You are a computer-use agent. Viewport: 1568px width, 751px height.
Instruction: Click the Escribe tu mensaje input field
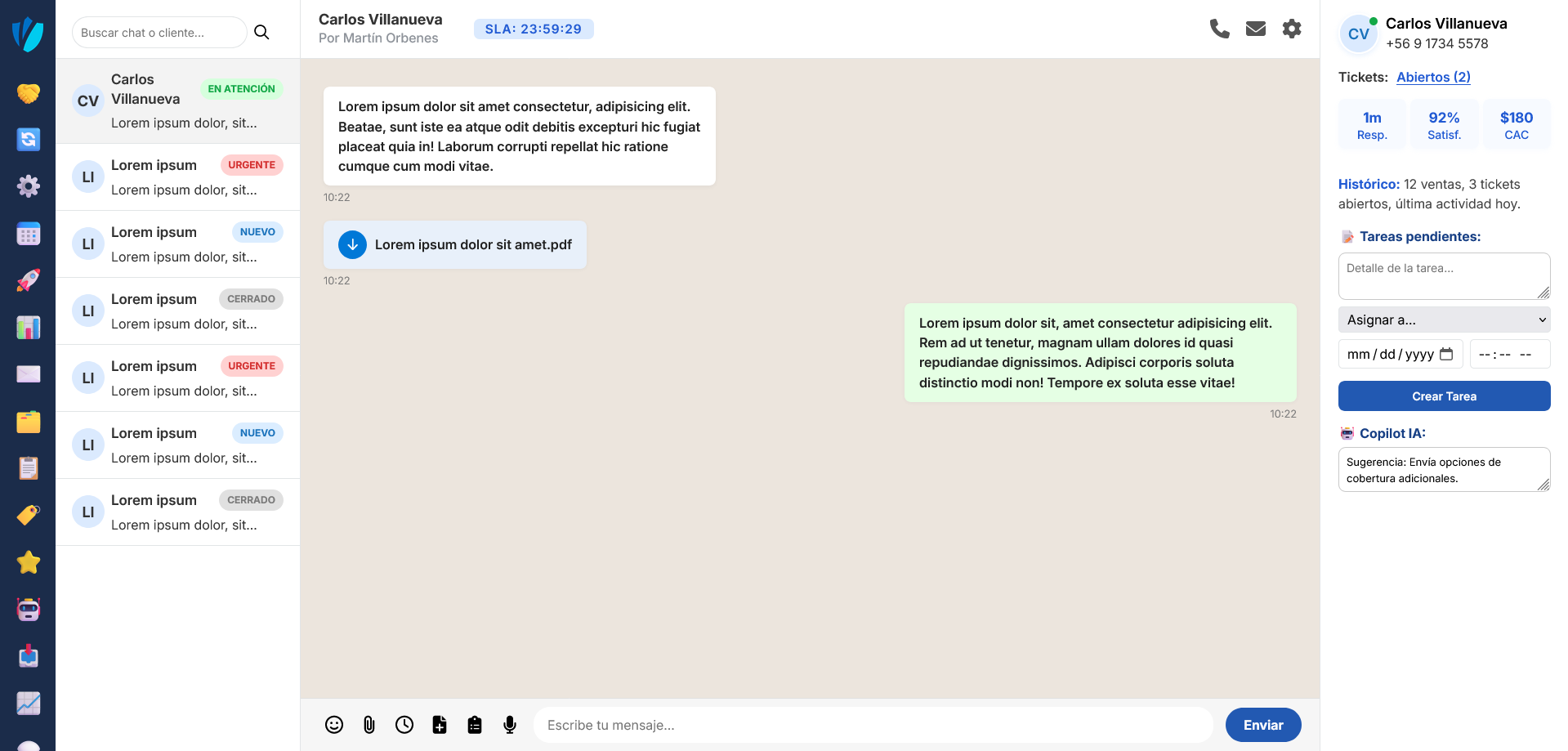point(873,725)
